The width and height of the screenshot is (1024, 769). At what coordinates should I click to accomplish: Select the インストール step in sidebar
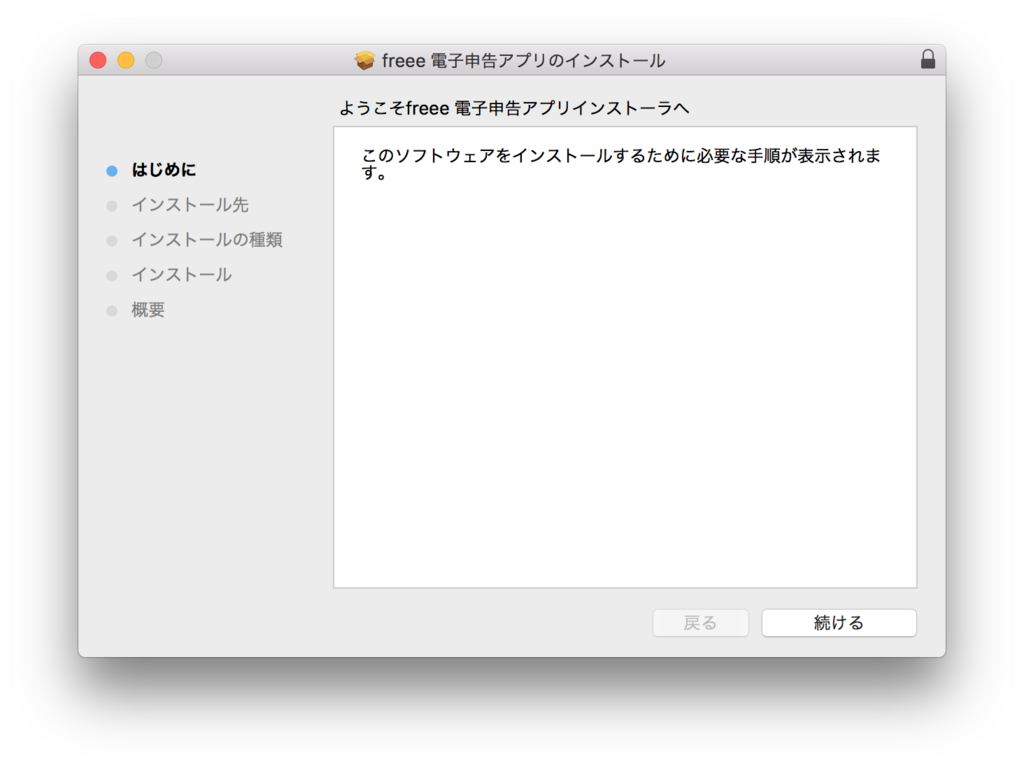click(182, 275)
